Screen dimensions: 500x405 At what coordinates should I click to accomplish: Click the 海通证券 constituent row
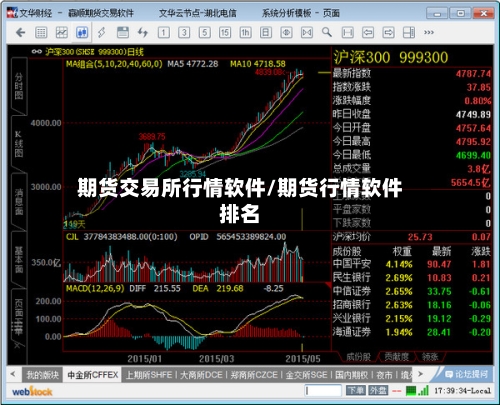coord(412,332)
